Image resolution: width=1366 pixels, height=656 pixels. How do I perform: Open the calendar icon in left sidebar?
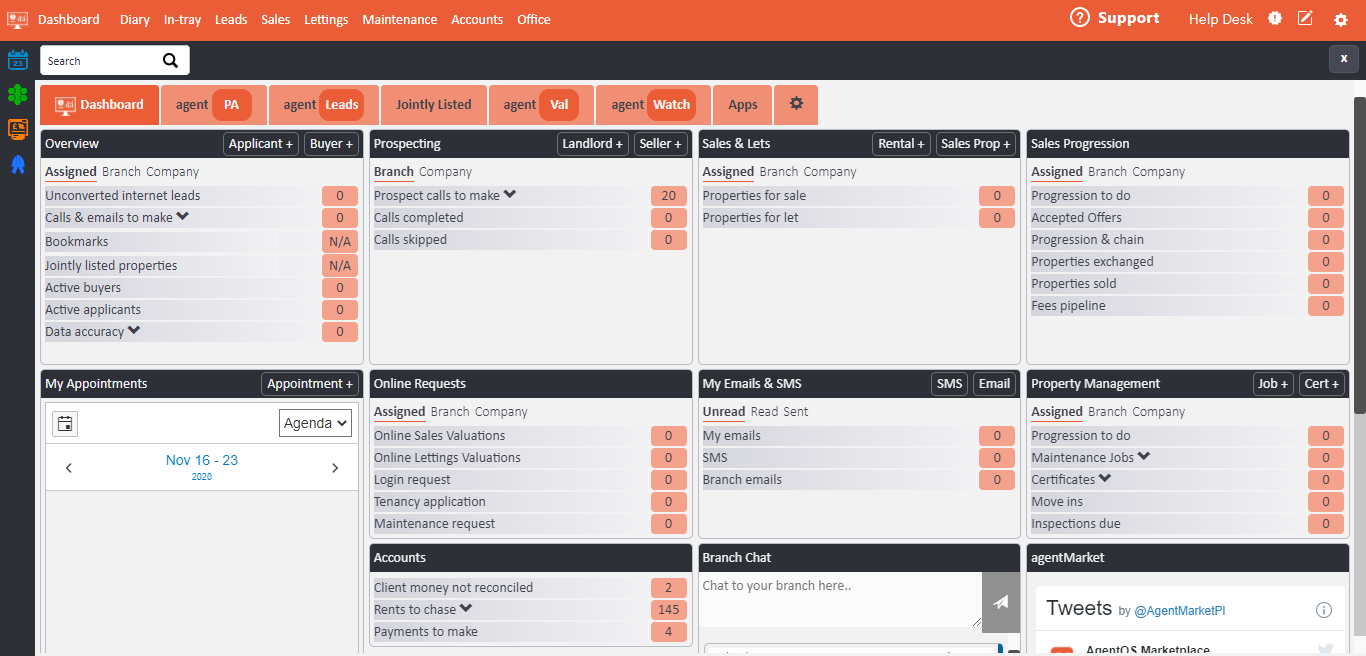click(18, 60)
